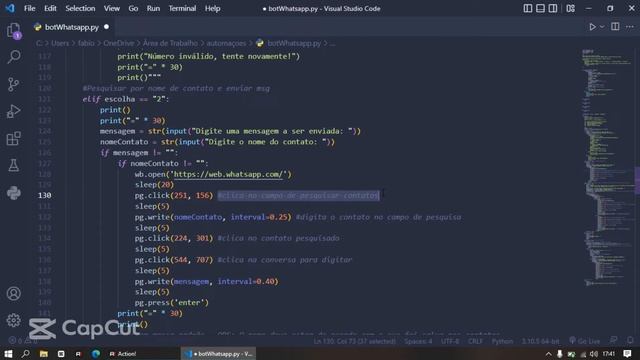Toggle the primary side bar layout
This screenshot has width=640, height=360.
pos(528,8)
